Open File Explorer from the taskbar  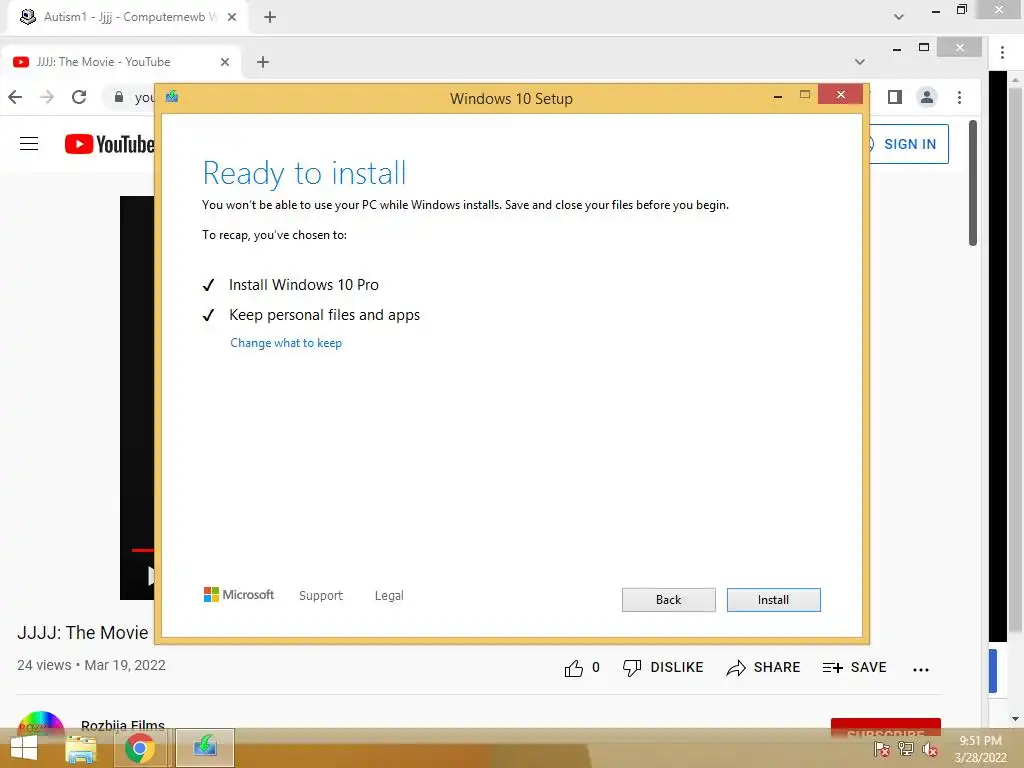click(x=80, y=748)
